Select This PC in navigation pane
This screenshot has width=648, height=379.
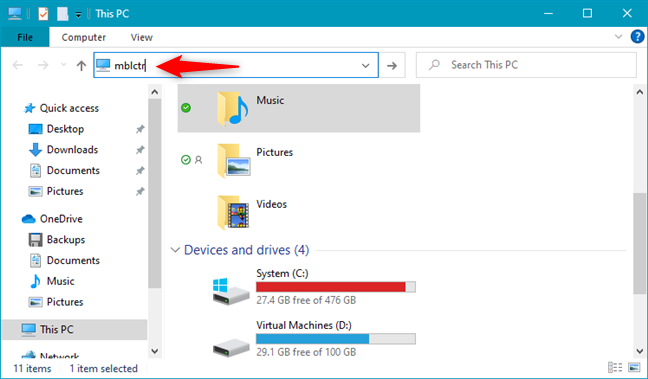point(74,329)
